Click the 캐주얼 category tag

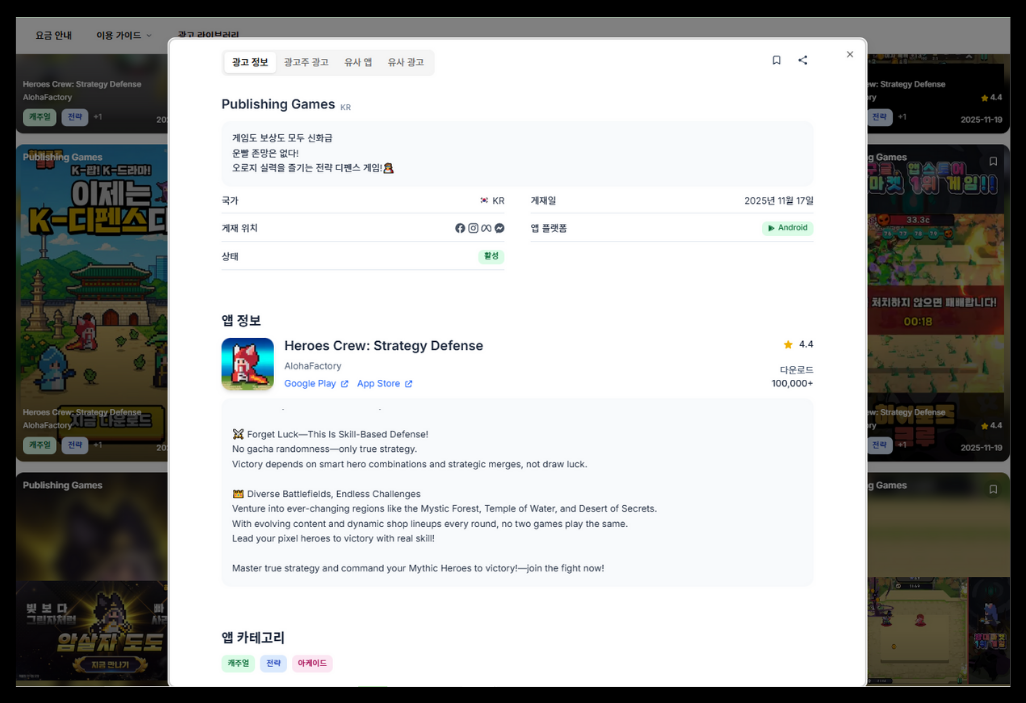click(238, 663)
